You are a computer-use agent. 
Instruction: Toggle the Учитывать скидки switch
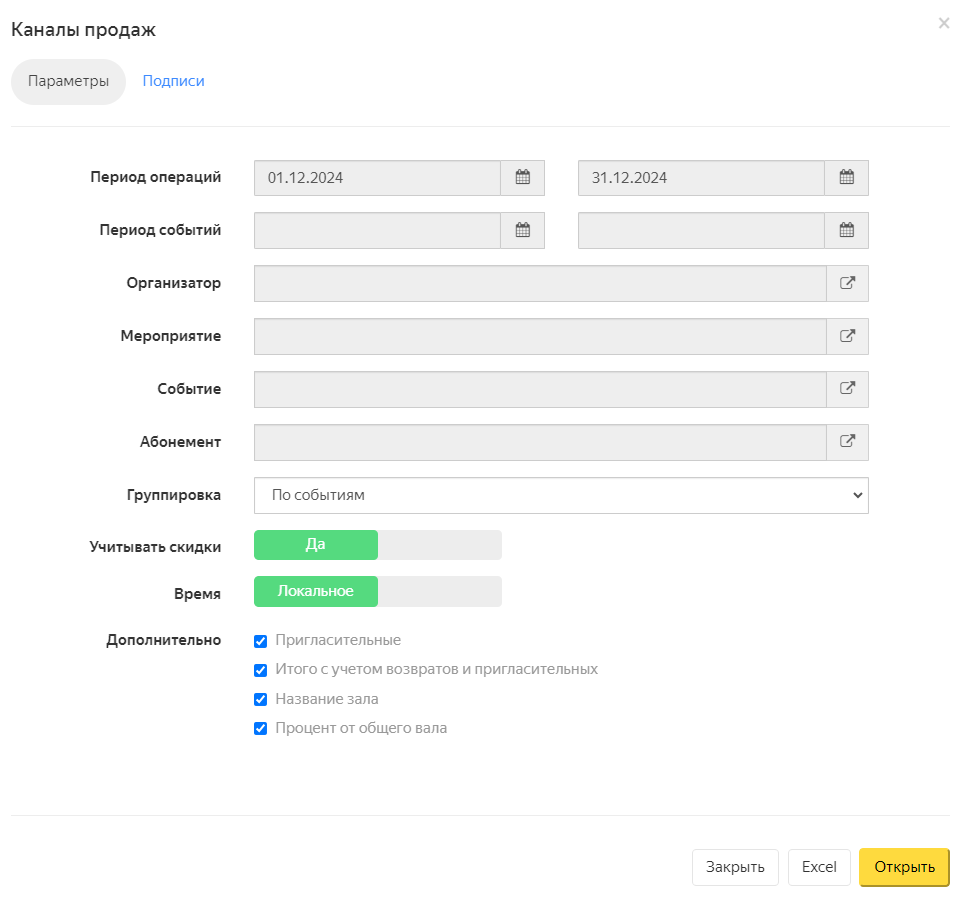378,545
